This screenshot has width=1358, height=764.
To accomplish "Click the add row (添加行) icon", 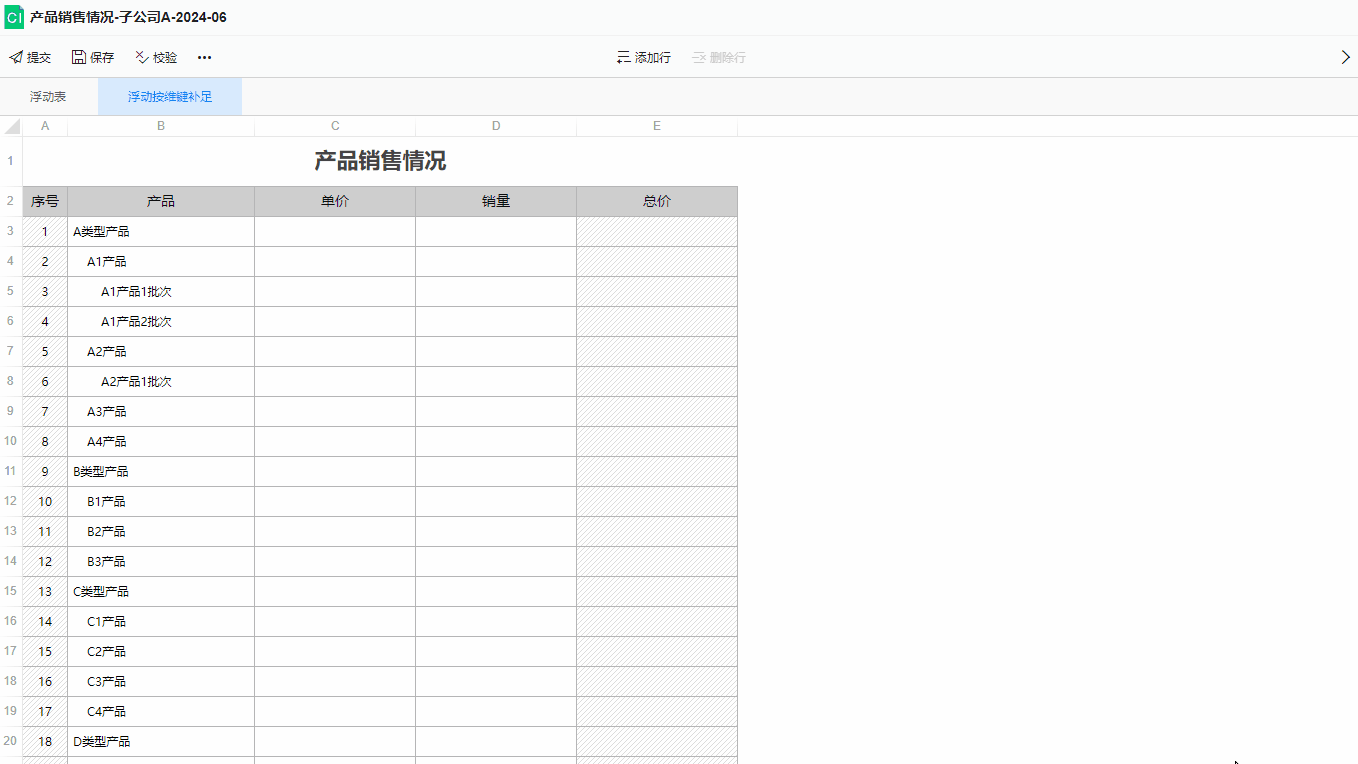I will point(623,58).
